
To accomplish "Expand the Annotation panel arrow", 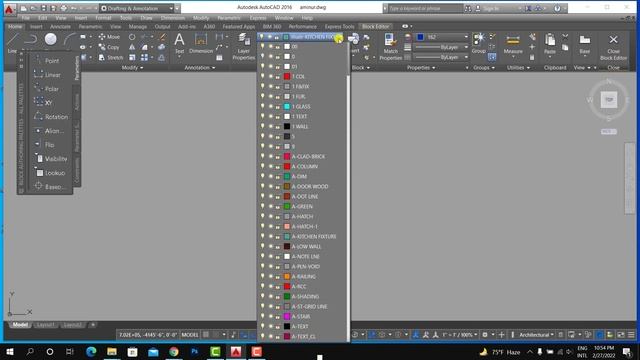I will (213, 68).
